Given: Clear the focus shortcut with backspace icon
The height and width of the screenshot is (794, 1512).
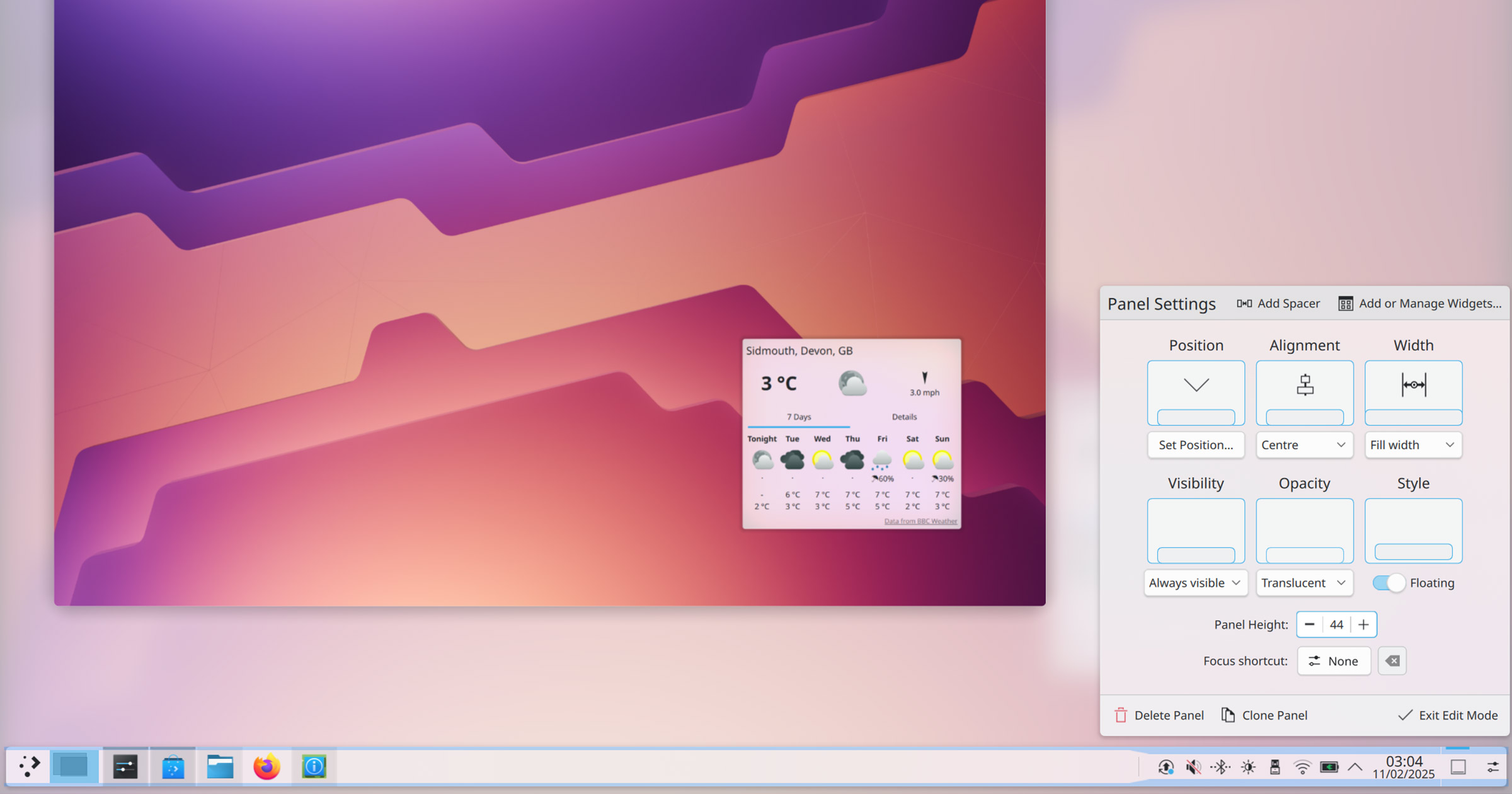Looking at the screenshot, I should click(1392, 661).
